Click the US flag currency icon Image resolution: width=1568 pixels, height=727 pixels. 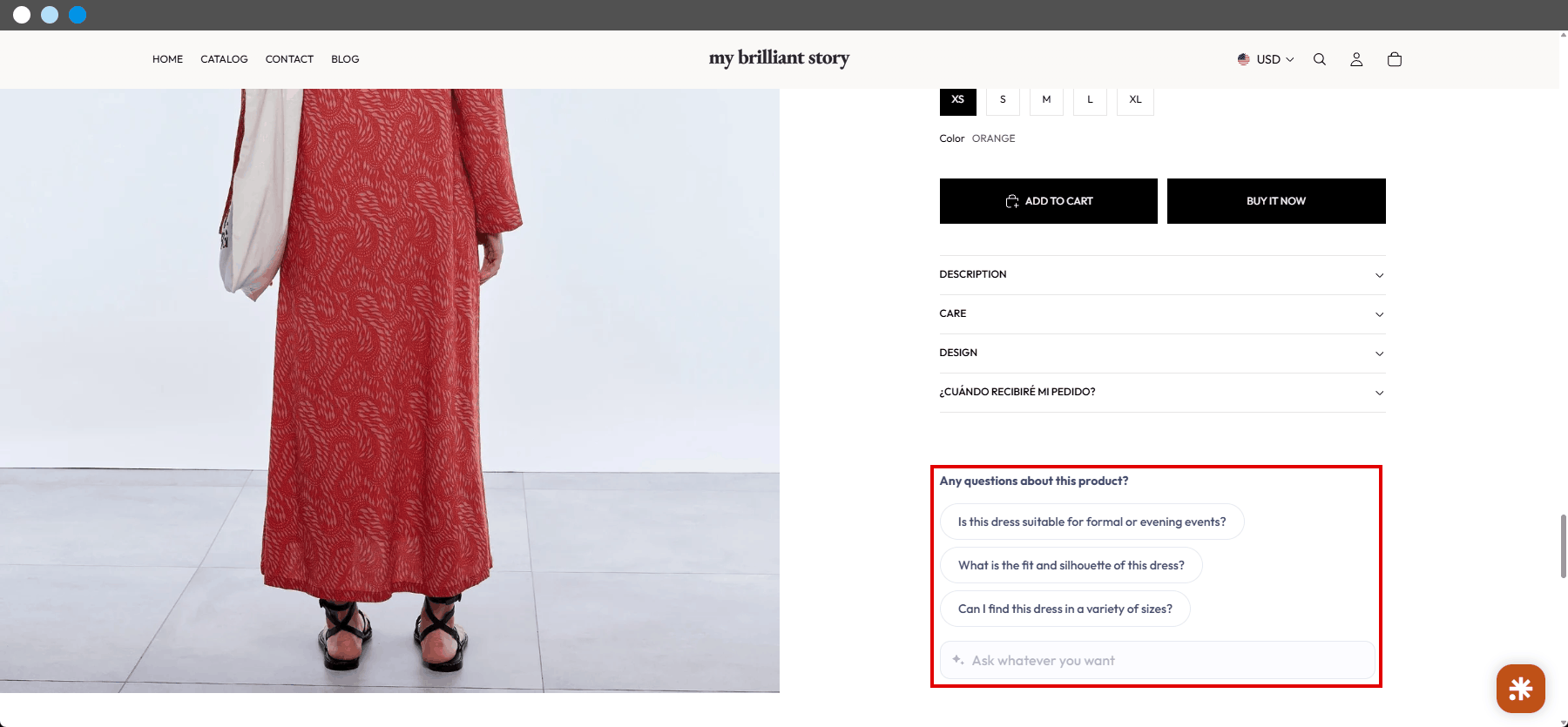point(1244,59)
